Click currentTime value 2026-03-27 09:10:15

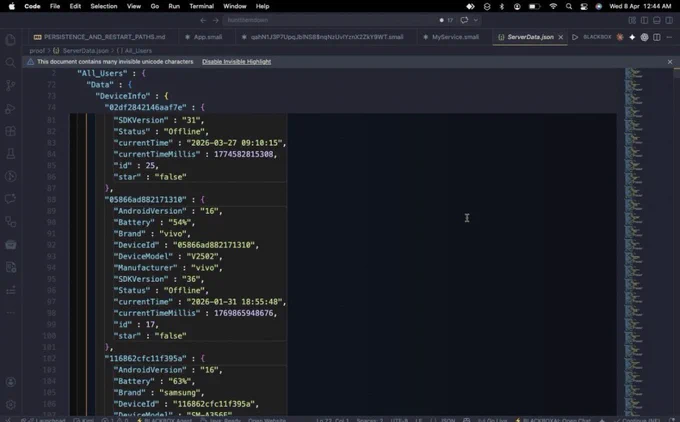234,143
